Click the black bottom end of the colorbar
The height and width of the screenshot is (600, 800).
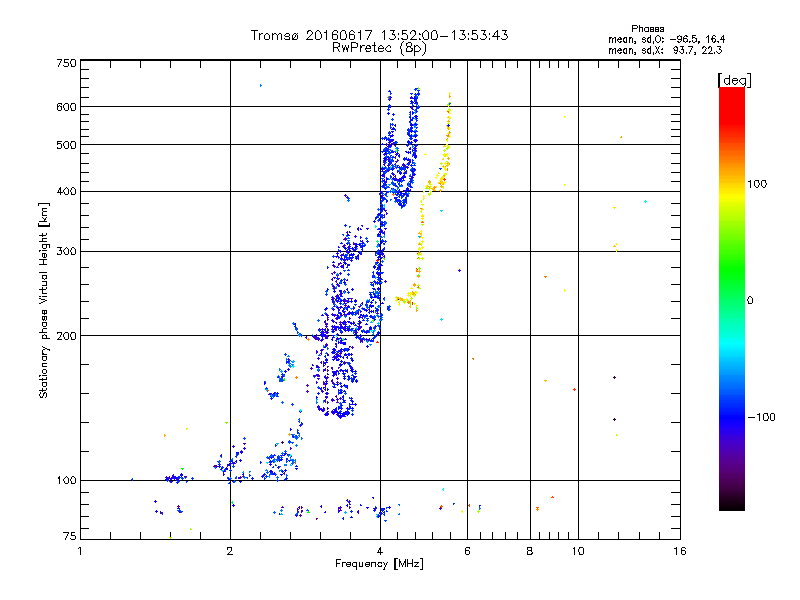tap(732, 503)
